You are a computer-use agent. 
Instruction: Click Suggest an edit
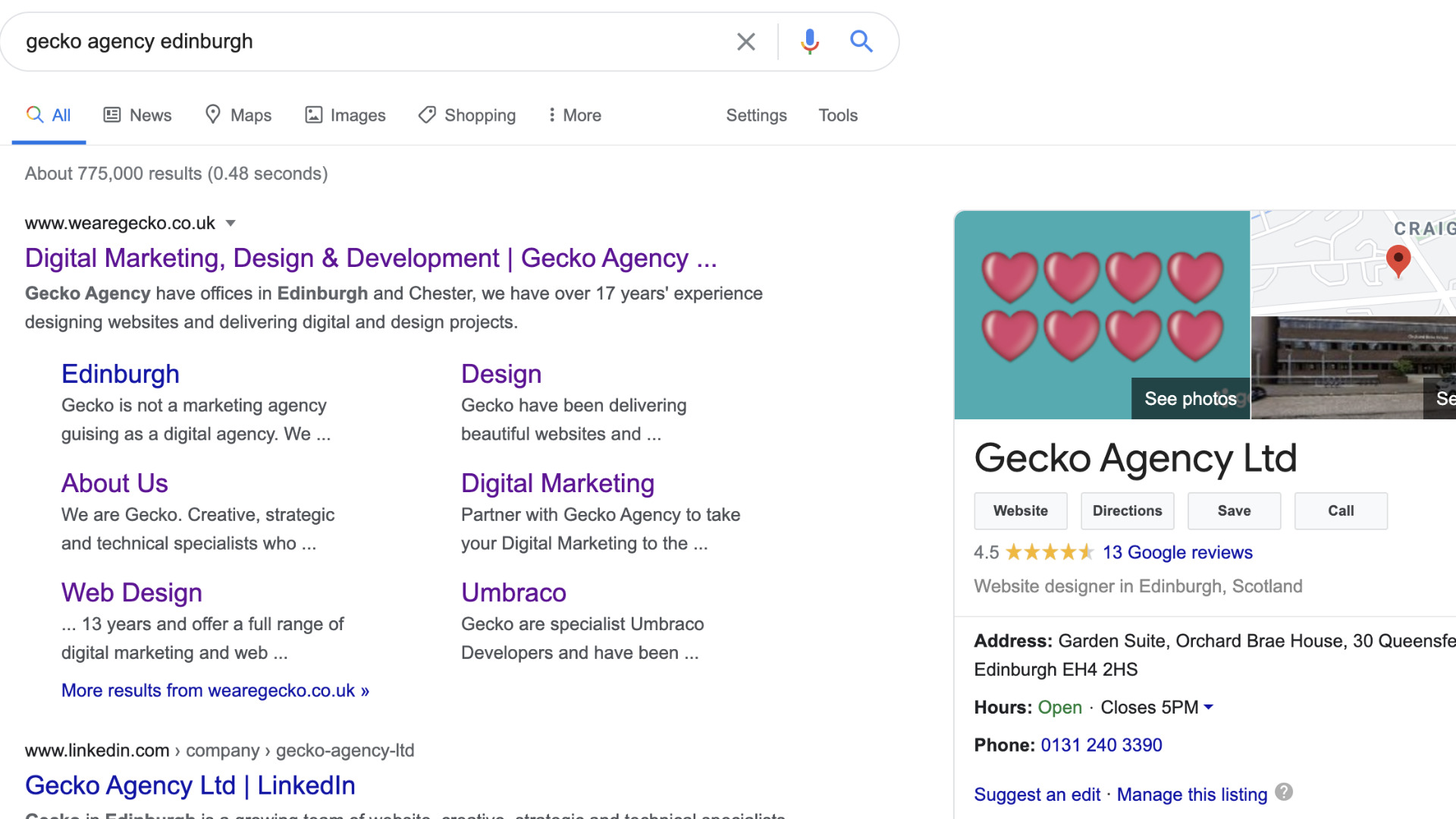pyautogui.click(x=1037, y=795)
